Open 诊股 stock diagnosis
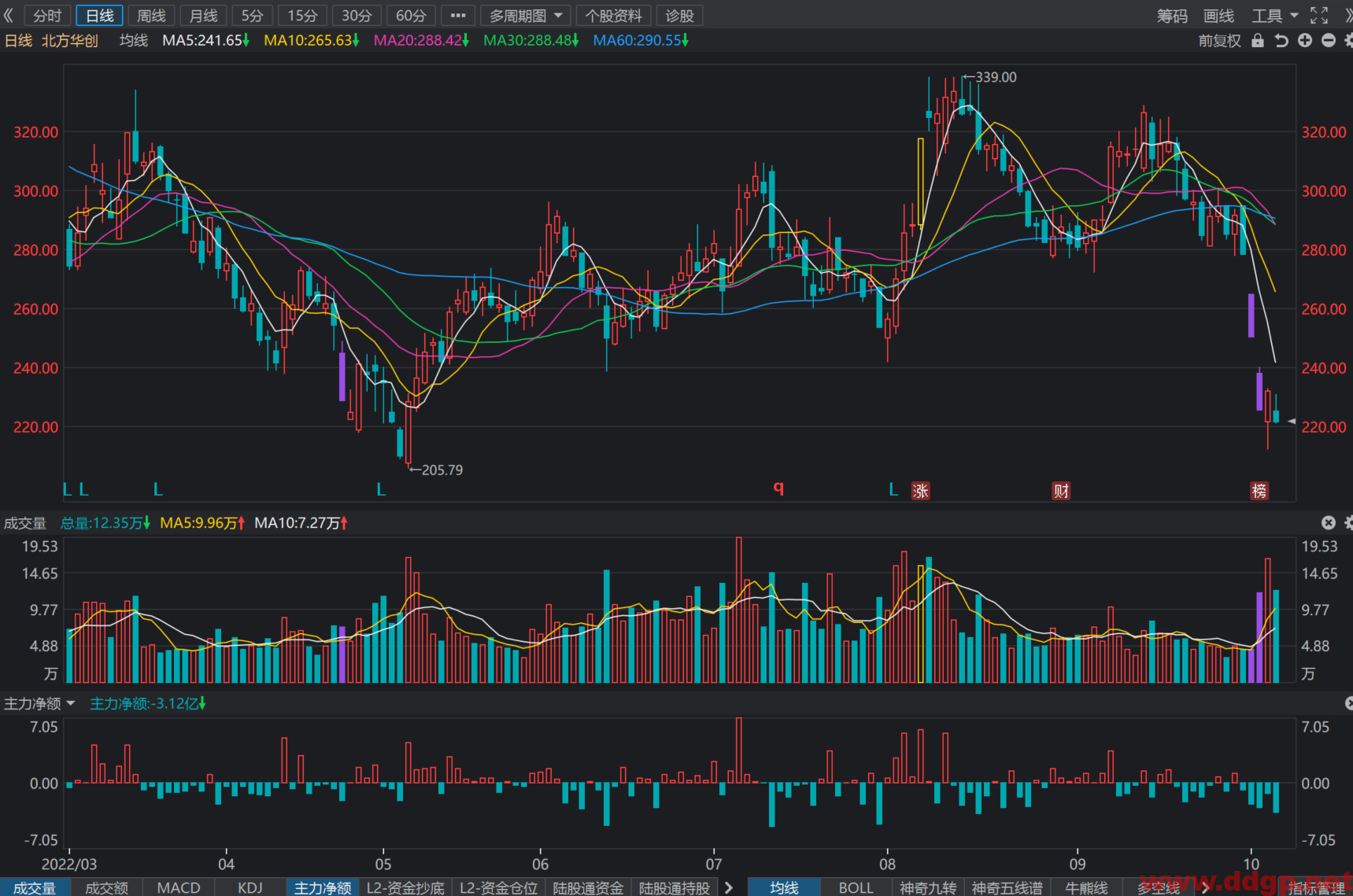Viewport: 1353px width, 896px height. pyautogui.click(x=679, y=16)
